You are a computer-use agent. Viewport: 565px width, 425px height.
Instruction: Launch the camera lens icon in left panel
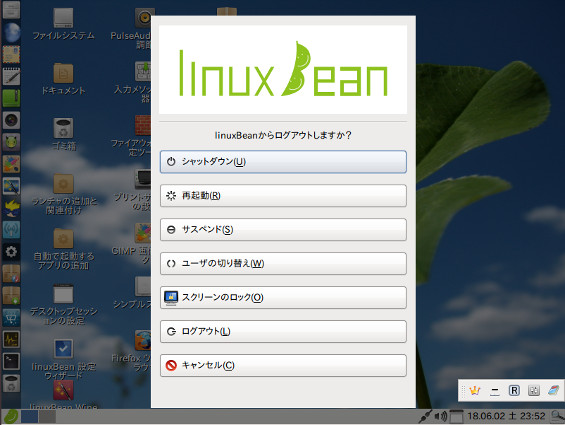point(11,120)
